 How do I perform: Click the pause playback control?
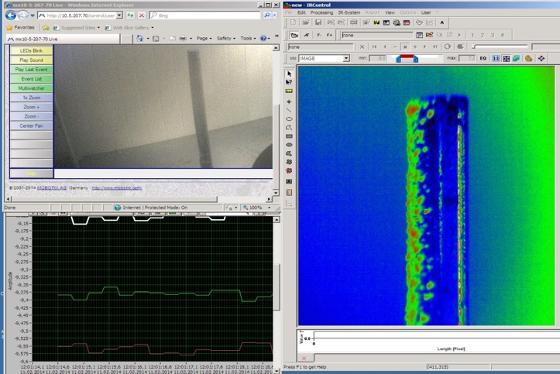405,47
